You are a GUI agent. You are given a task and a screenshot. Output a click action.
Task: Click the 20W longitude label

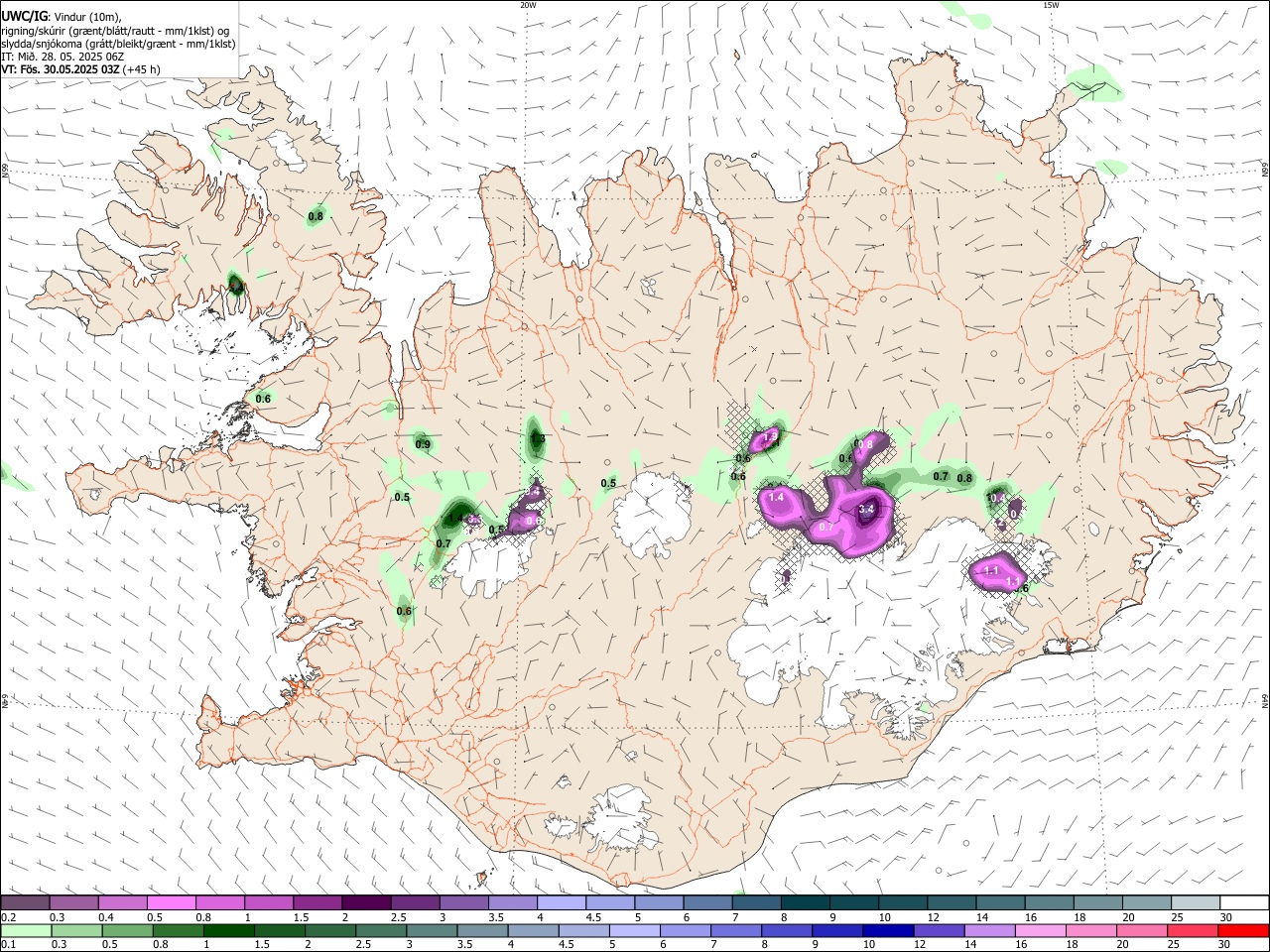coord(528,5)
